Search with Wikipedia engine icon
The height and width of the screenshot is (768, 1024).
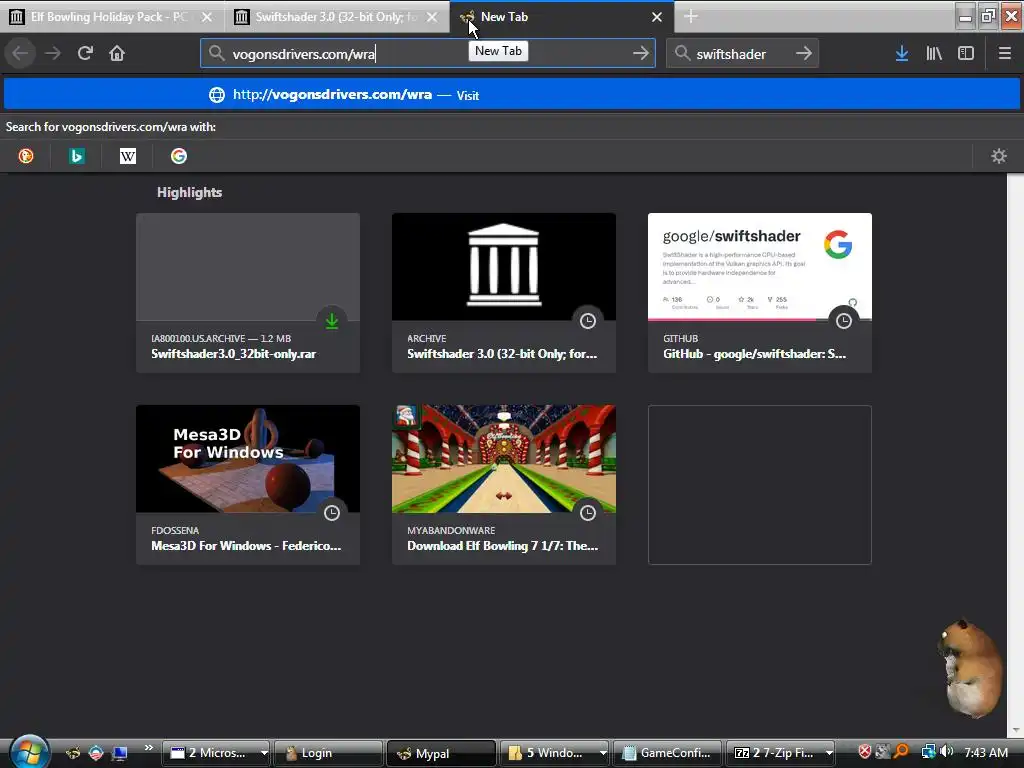[128, 156]
